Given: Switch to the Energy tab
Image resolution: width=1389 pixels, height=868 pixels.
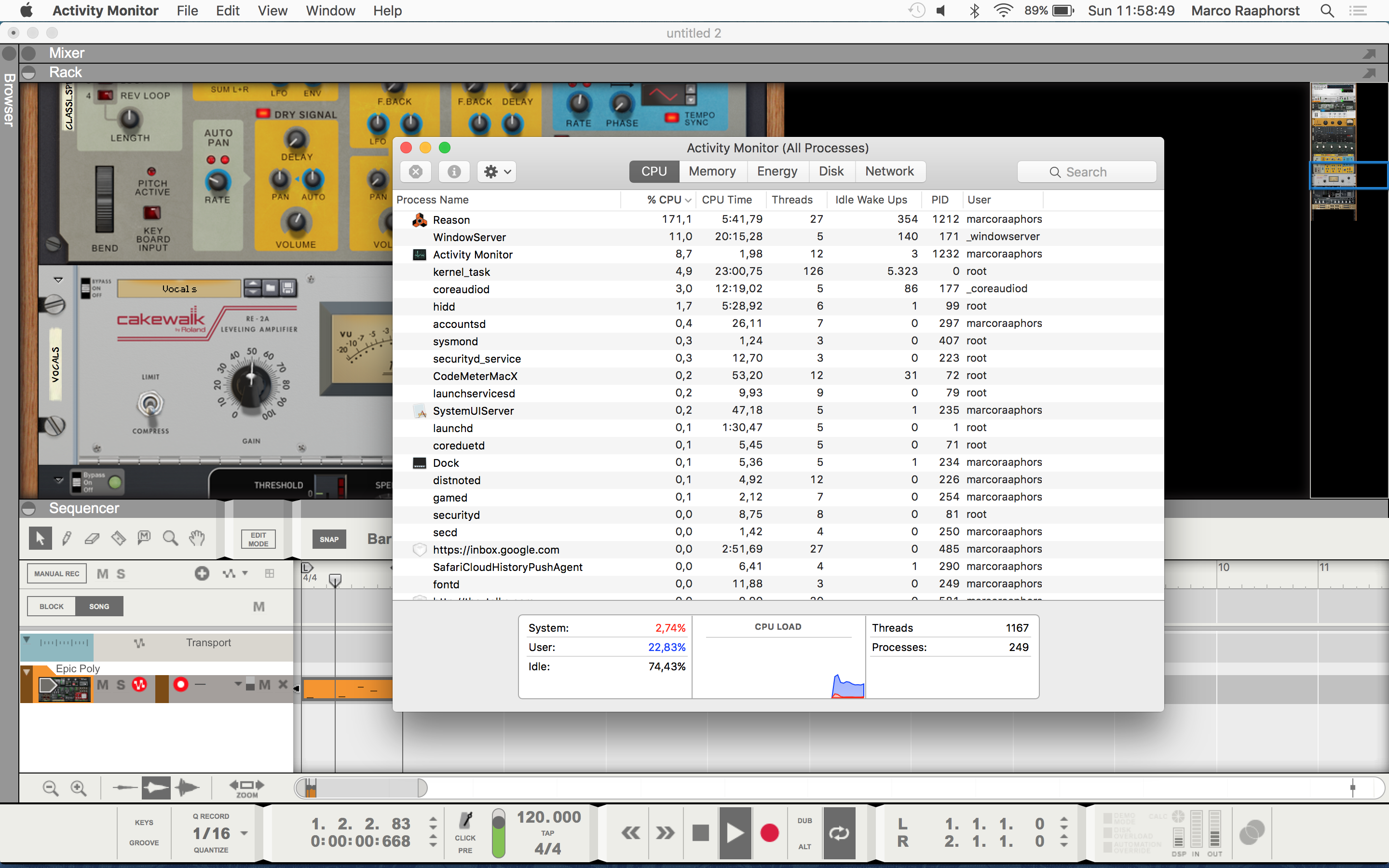Looking at the screenshot, I should [777, 171].
